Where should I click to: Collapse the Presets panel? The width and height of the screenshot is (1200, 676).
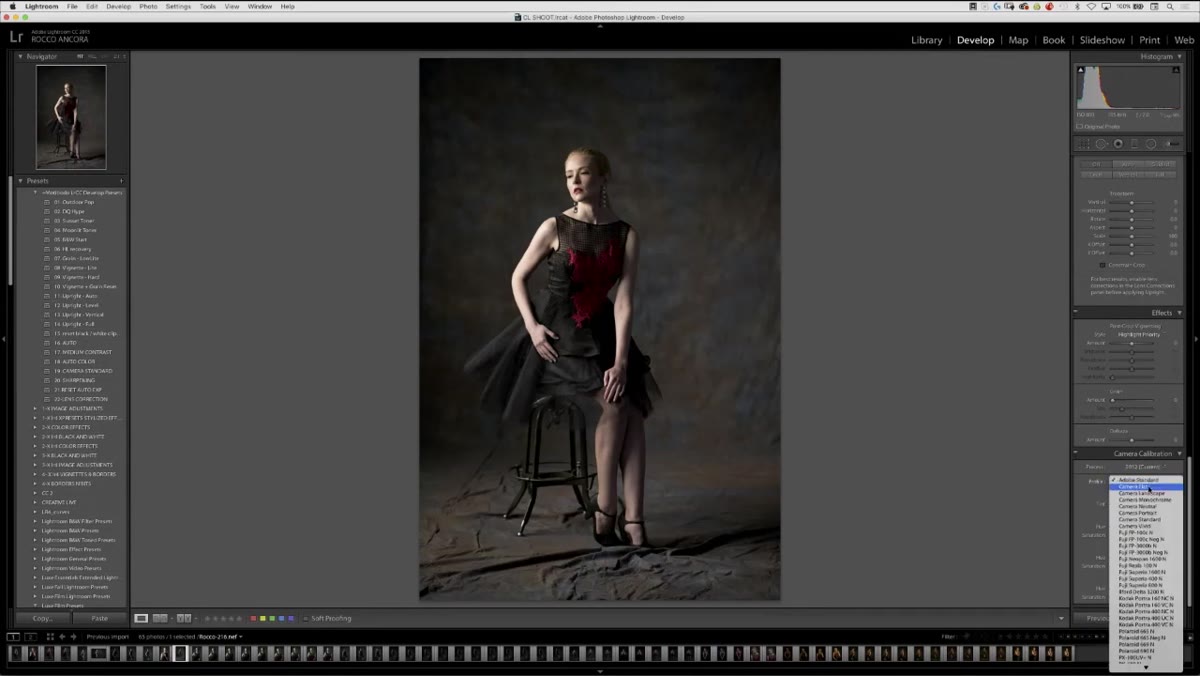(21, 181)
